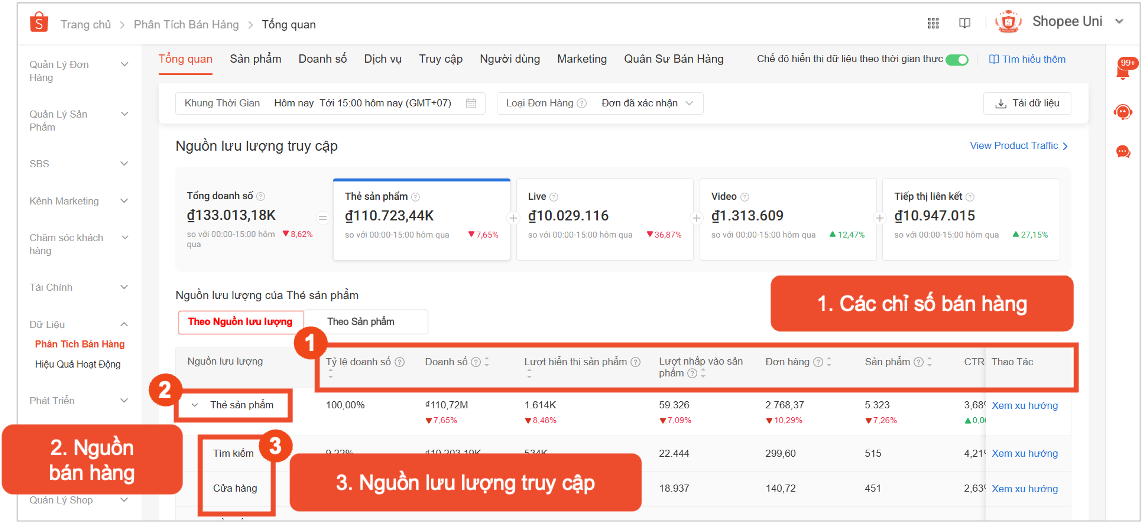The height and width of the screenshot is (522, 1145).
Task: Click help icon next to Tổng doanh số
Action: (x=261, y=196)
